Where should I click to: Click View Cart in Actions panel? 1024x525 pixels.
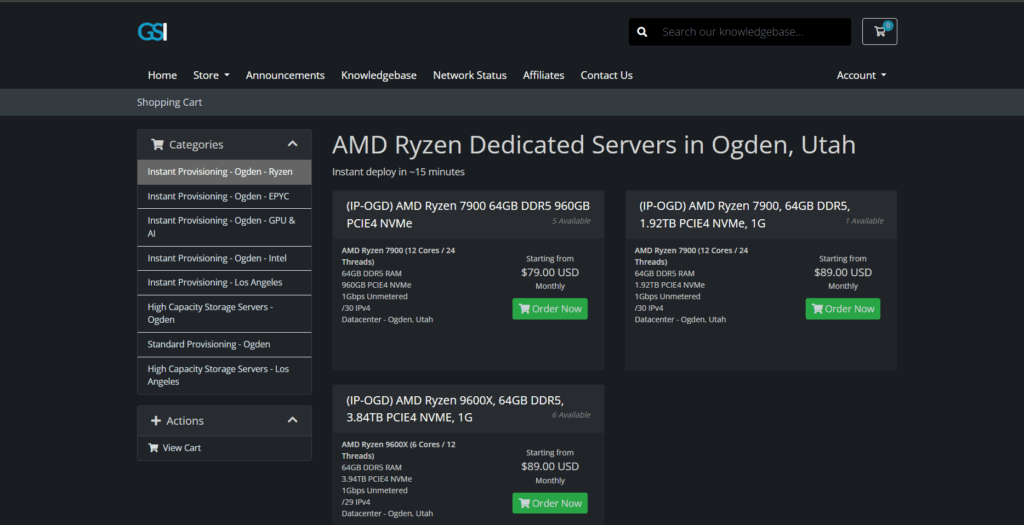point(224,448)
